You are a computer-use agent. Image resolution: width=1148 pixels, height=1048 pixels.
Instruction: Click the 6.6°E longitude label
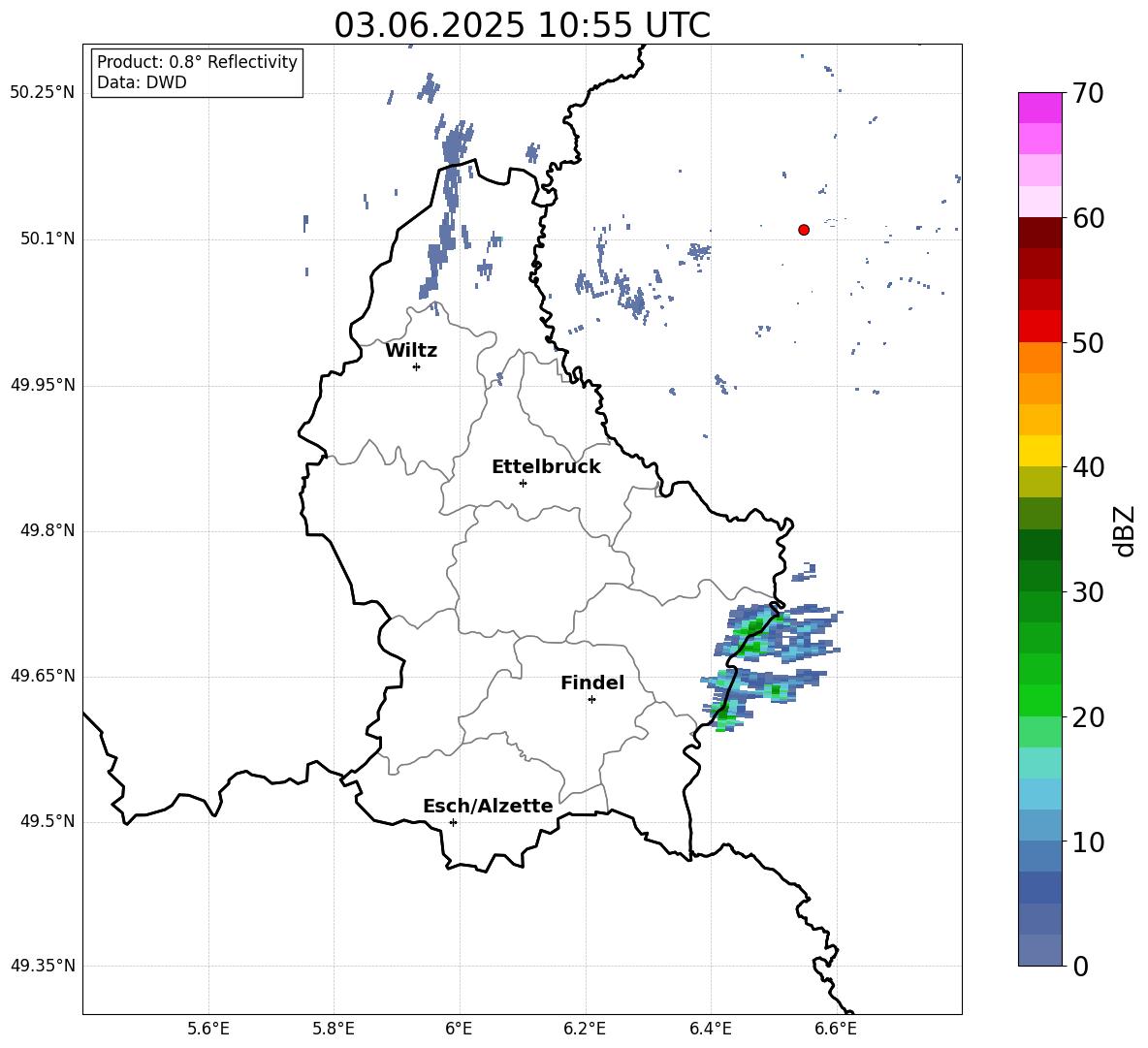pyautogui.click(x=836, y=1029)
